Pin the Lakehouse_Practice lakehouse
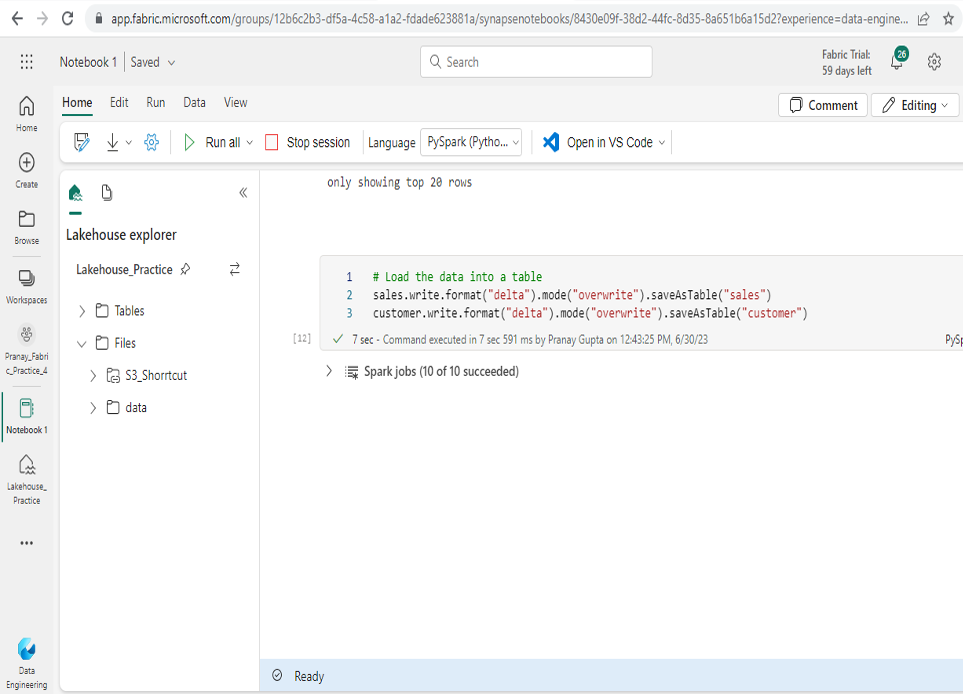This screenshot has height=694, width=964. [x=185, y=269]
